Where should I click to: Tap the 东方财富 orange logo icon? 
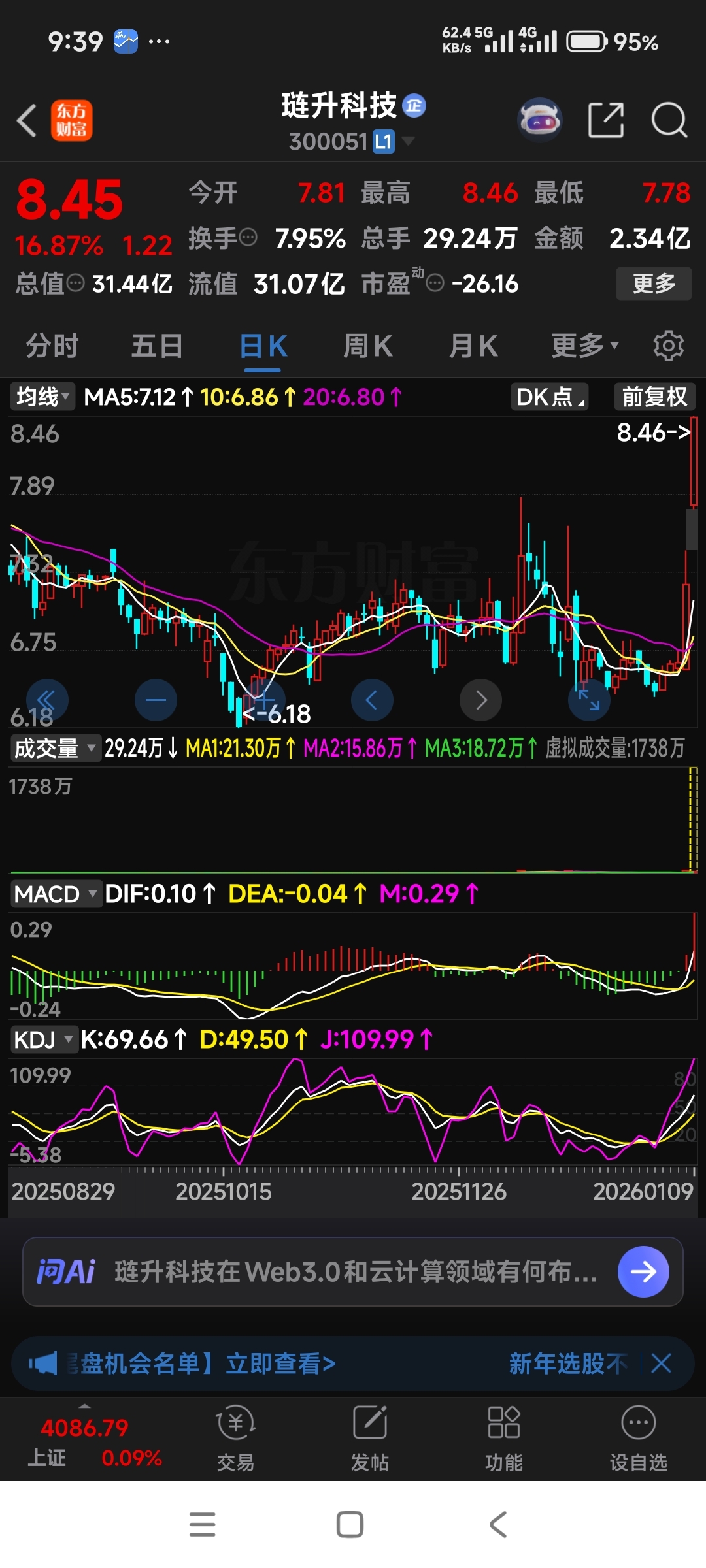[72, 121]
